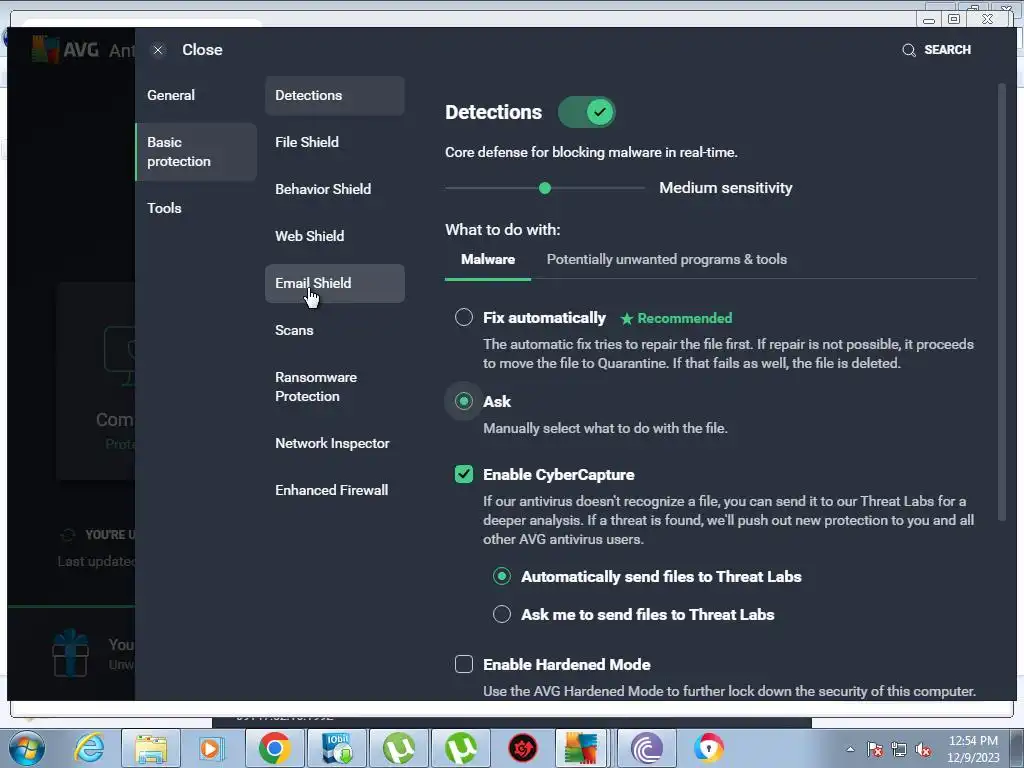Click the network tray icon
This screenshot has width=1024, height=768.
(x=899, y=749)
